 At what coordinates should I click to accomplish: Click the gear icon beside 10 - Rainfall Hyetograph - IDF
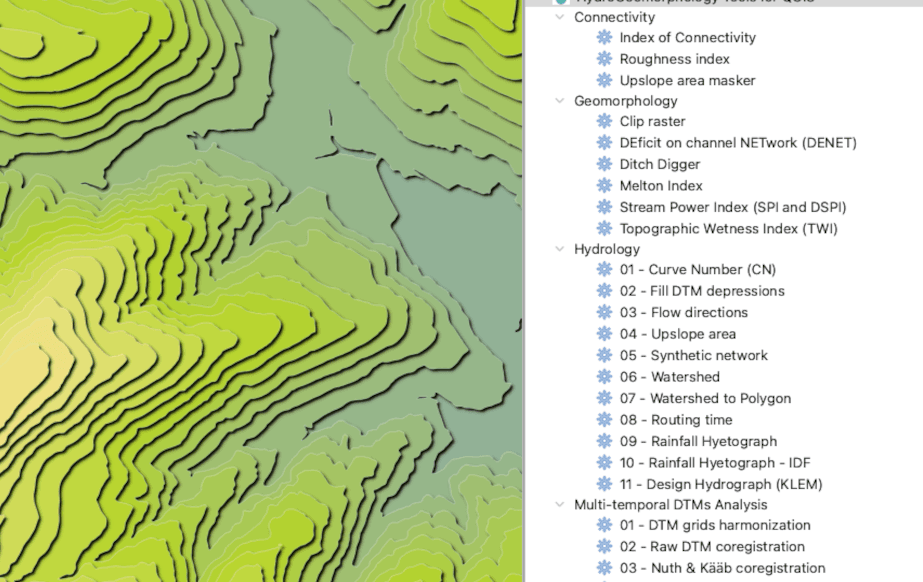tap(605, 463)
